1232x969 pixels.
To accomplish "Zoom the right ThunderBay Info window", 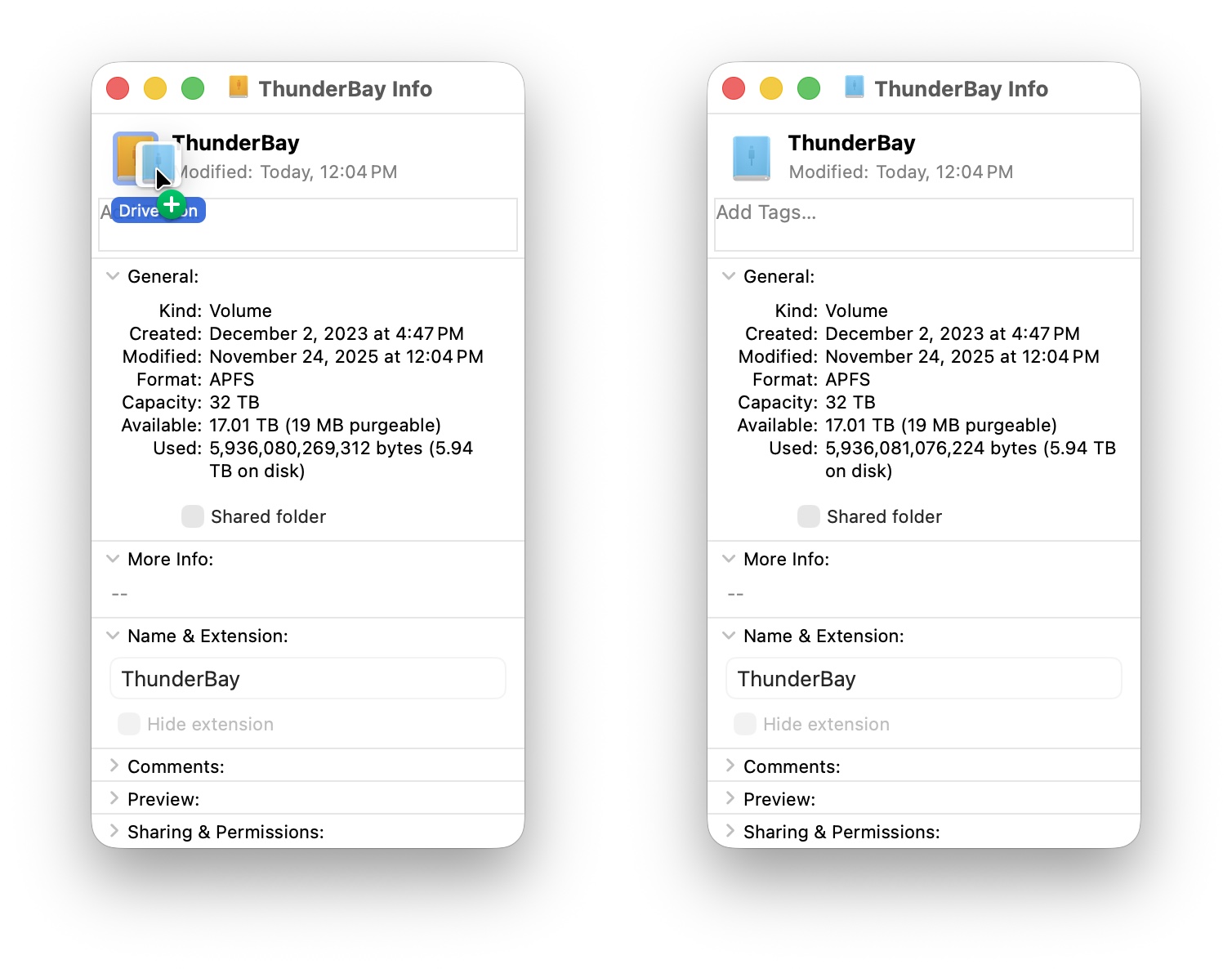I will click(x=809, y=88).
